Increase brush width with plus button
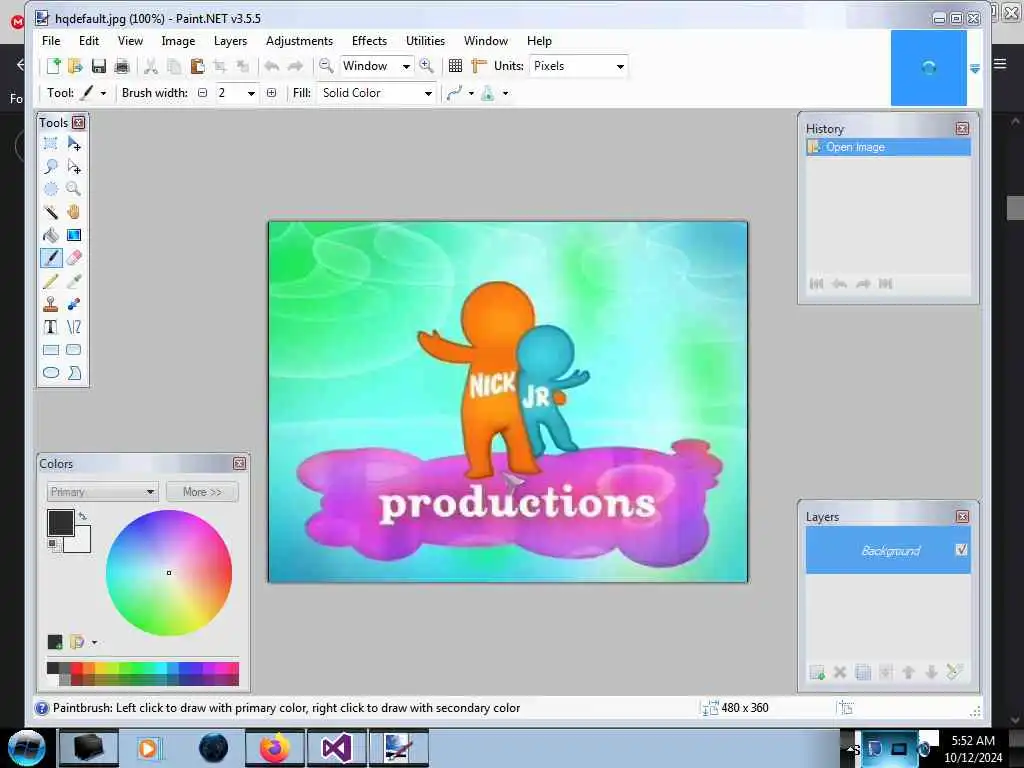 (272, 93)
